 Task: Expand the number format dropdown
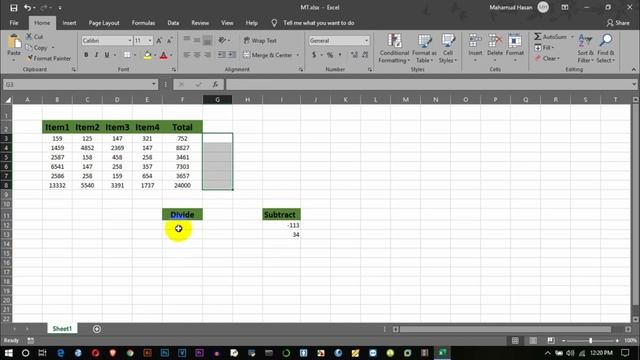(x=366, y=40)
